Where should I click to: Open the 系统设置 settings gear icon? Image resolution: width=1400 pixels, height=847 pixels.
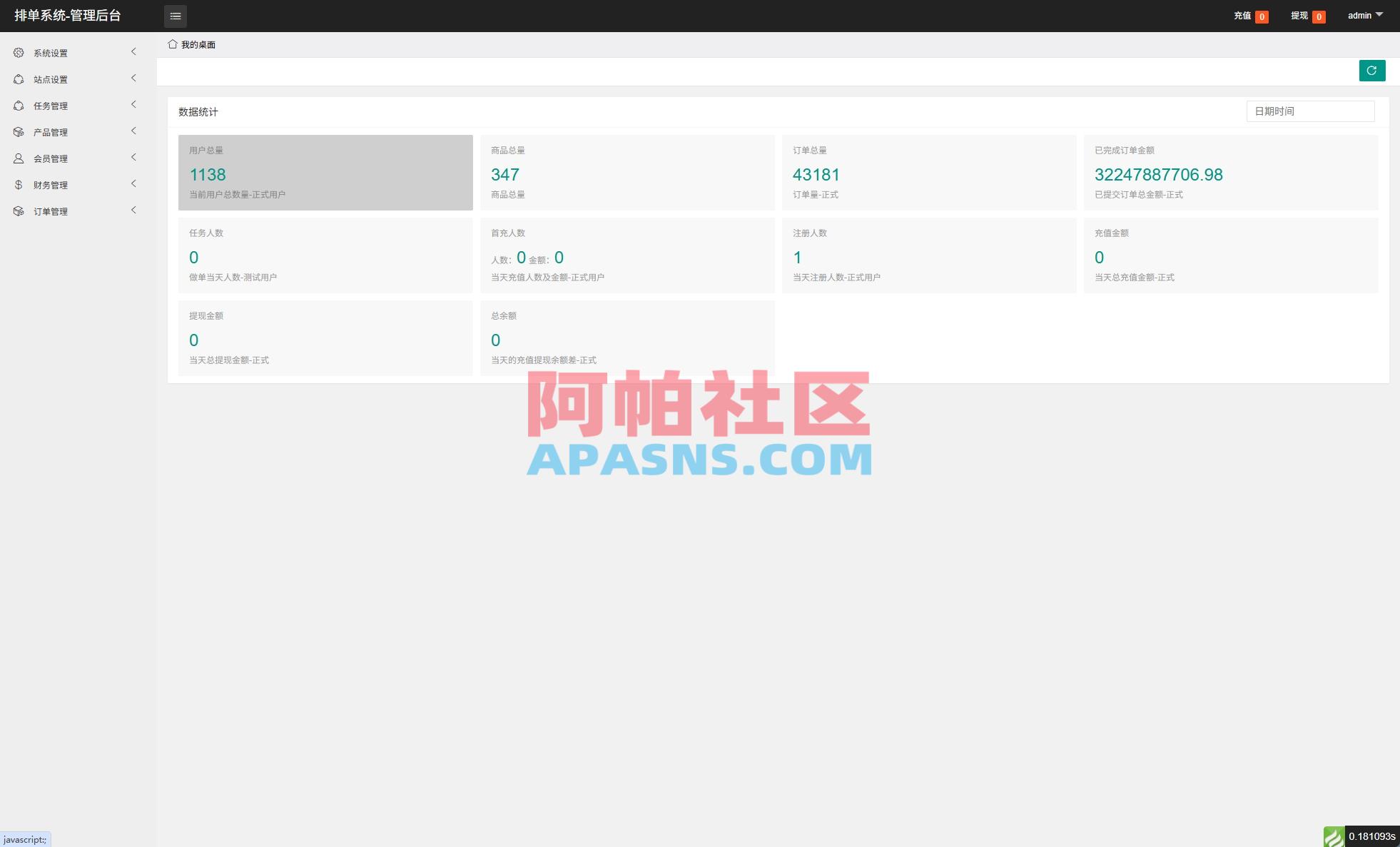tap(18, 52)
